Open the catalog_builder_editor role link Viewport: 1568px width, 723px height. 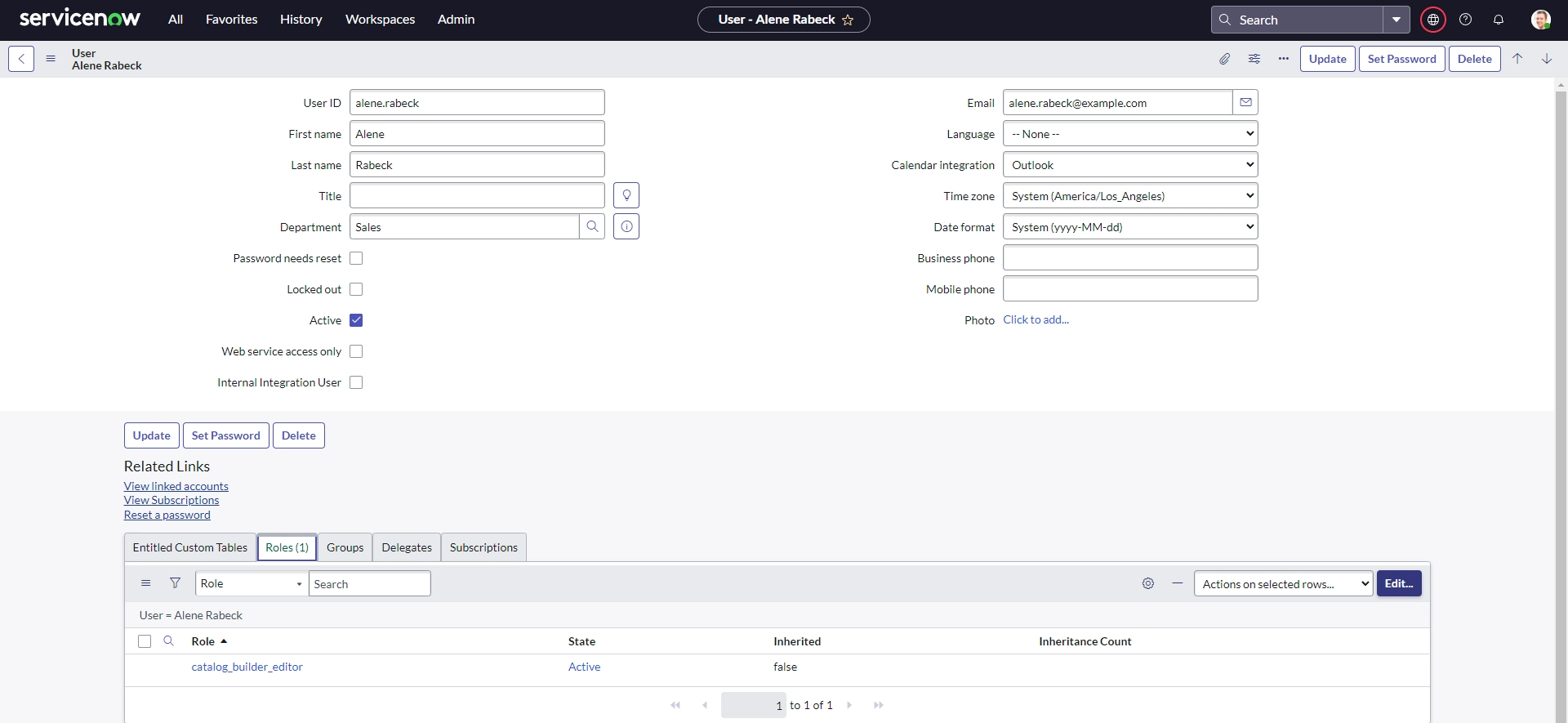coord(247,667)
